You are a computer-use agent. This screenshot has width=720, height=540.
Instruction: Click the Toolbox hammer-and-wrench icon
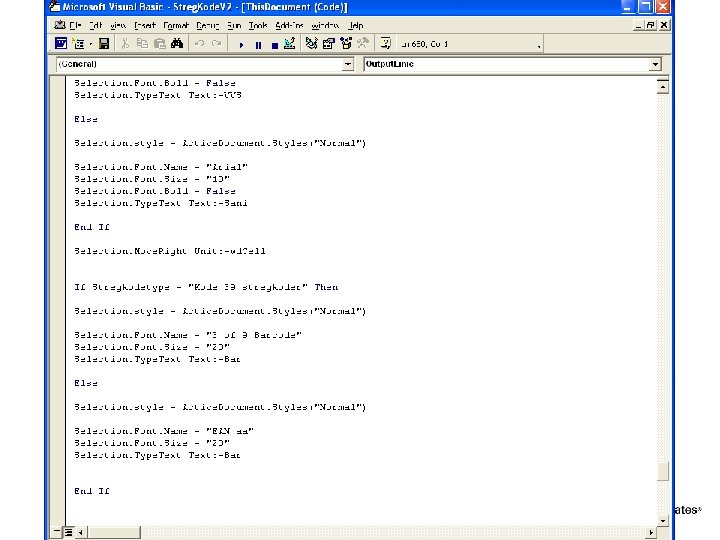point(363,44)
